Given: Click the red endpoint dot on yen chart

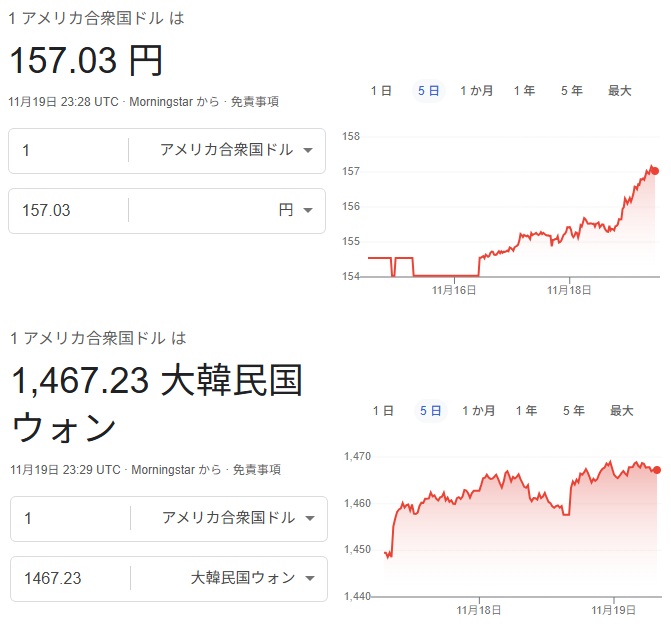Looking at the screenshot, I should (654, 171).
